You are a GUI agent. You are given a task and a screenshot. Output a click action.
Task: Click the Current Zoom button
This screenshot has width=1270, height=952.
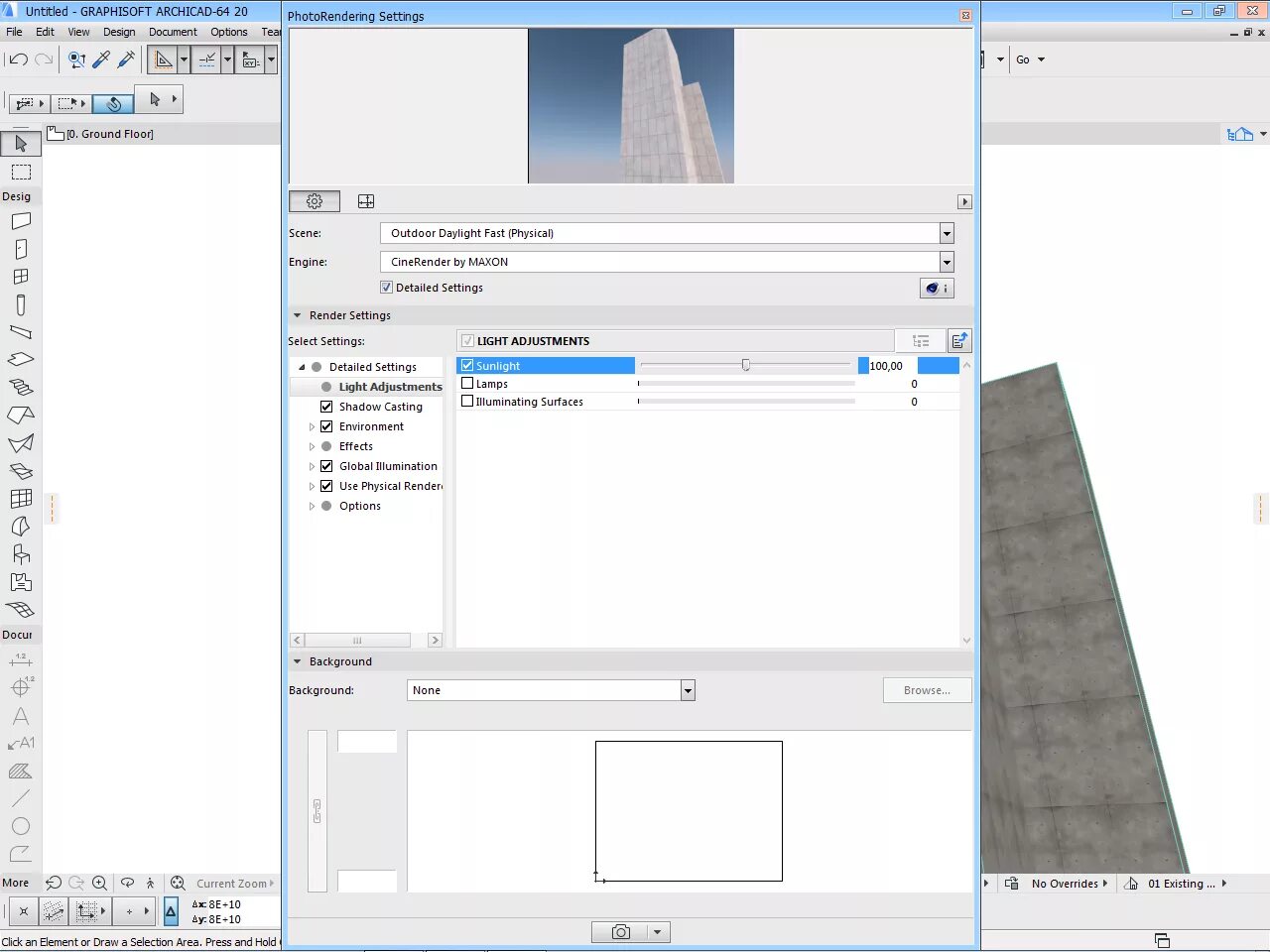pyautogui.click(x=234, y=884)
